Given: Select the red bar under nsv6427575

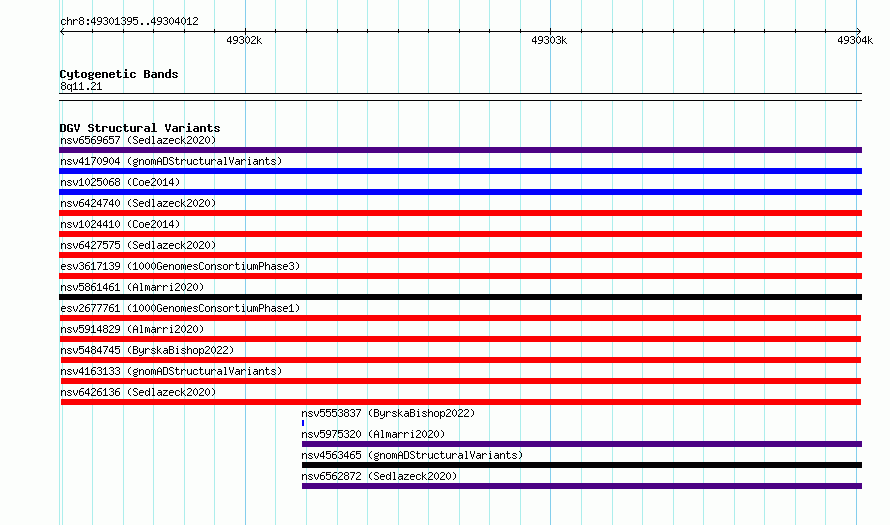Looking at the screenshot, I should point(460,255).
